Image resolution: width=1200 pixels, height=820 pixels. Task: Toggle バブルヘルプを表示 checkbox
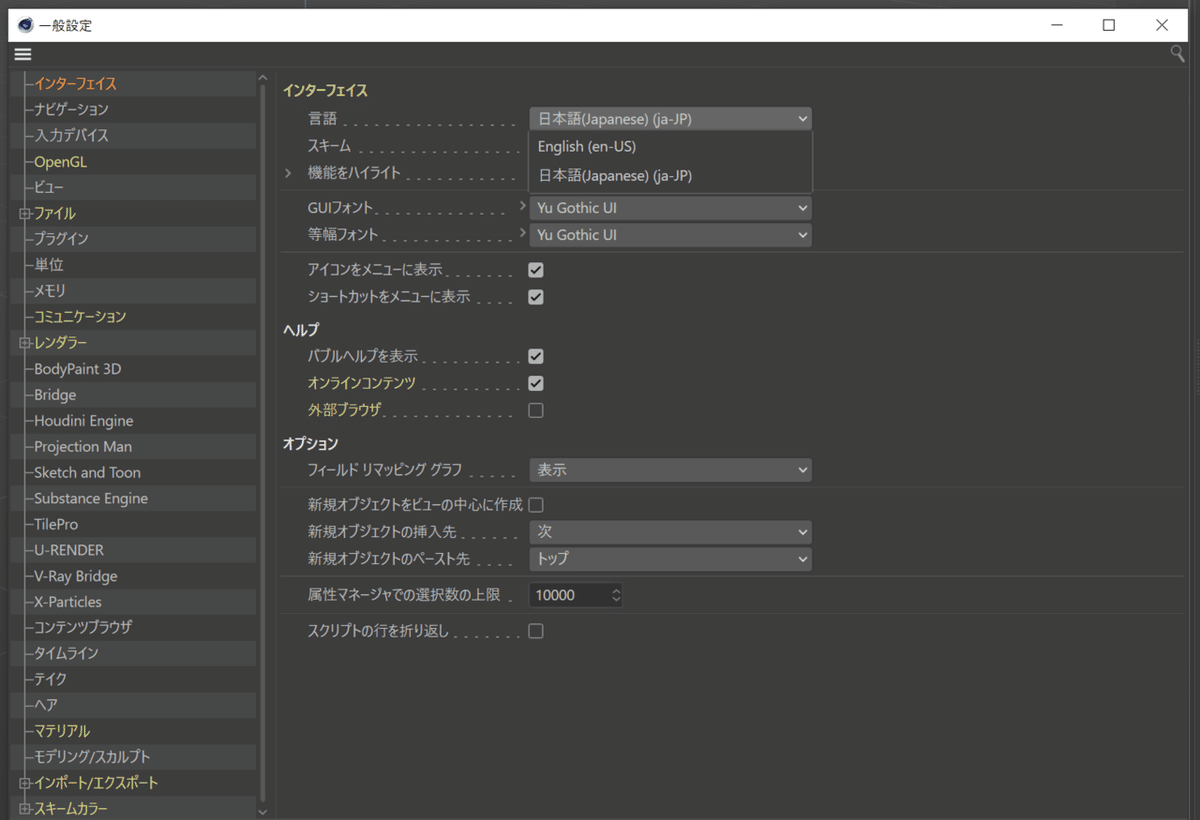[536, 356]
